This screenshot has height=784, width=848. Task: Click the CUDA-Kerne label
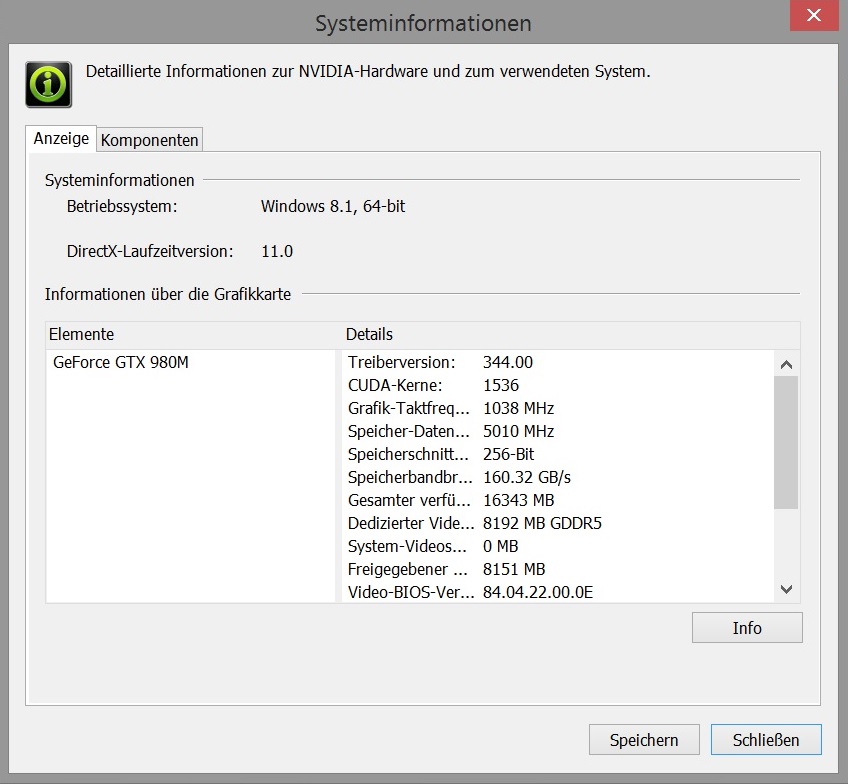point(395,386)
